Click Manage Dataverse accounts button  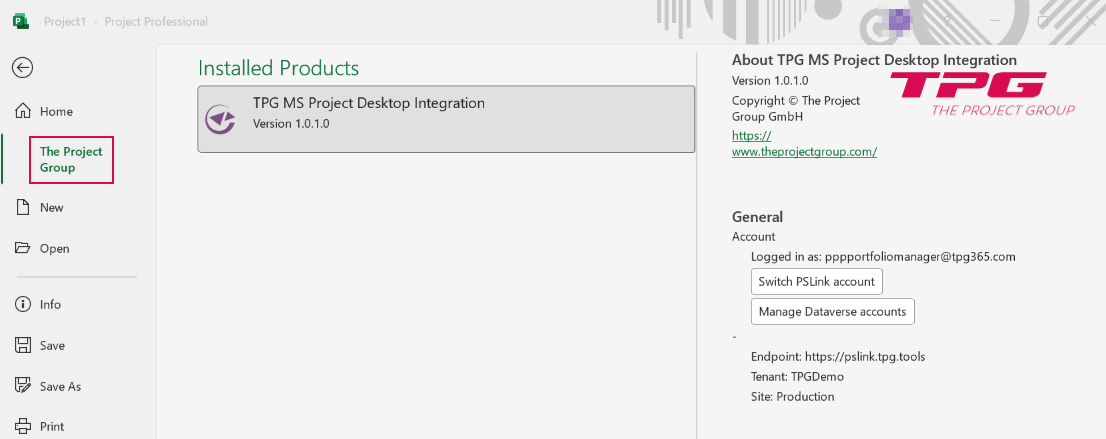(832, 311)
